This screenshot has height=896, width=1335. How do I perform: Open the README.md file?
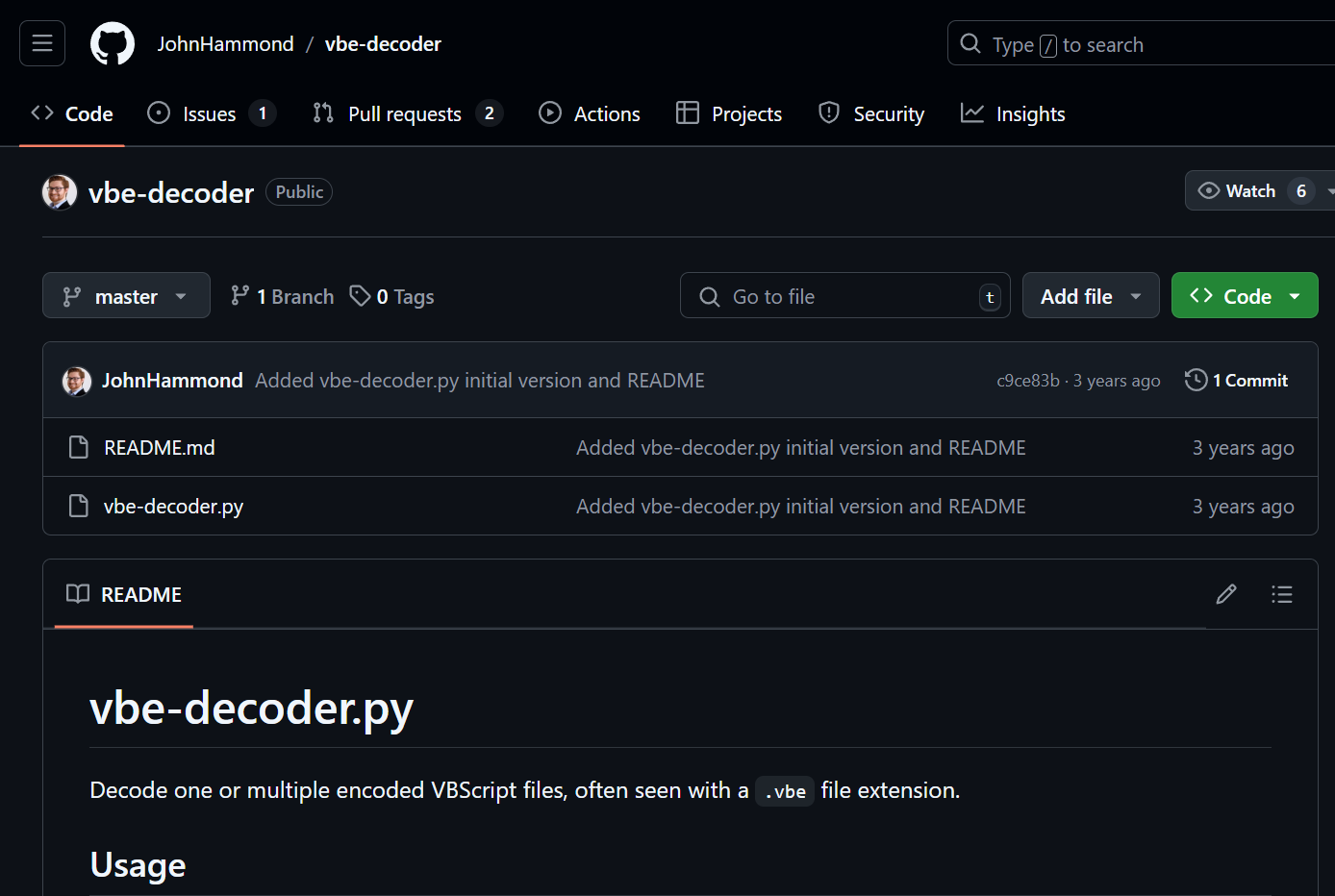(160, 448)
